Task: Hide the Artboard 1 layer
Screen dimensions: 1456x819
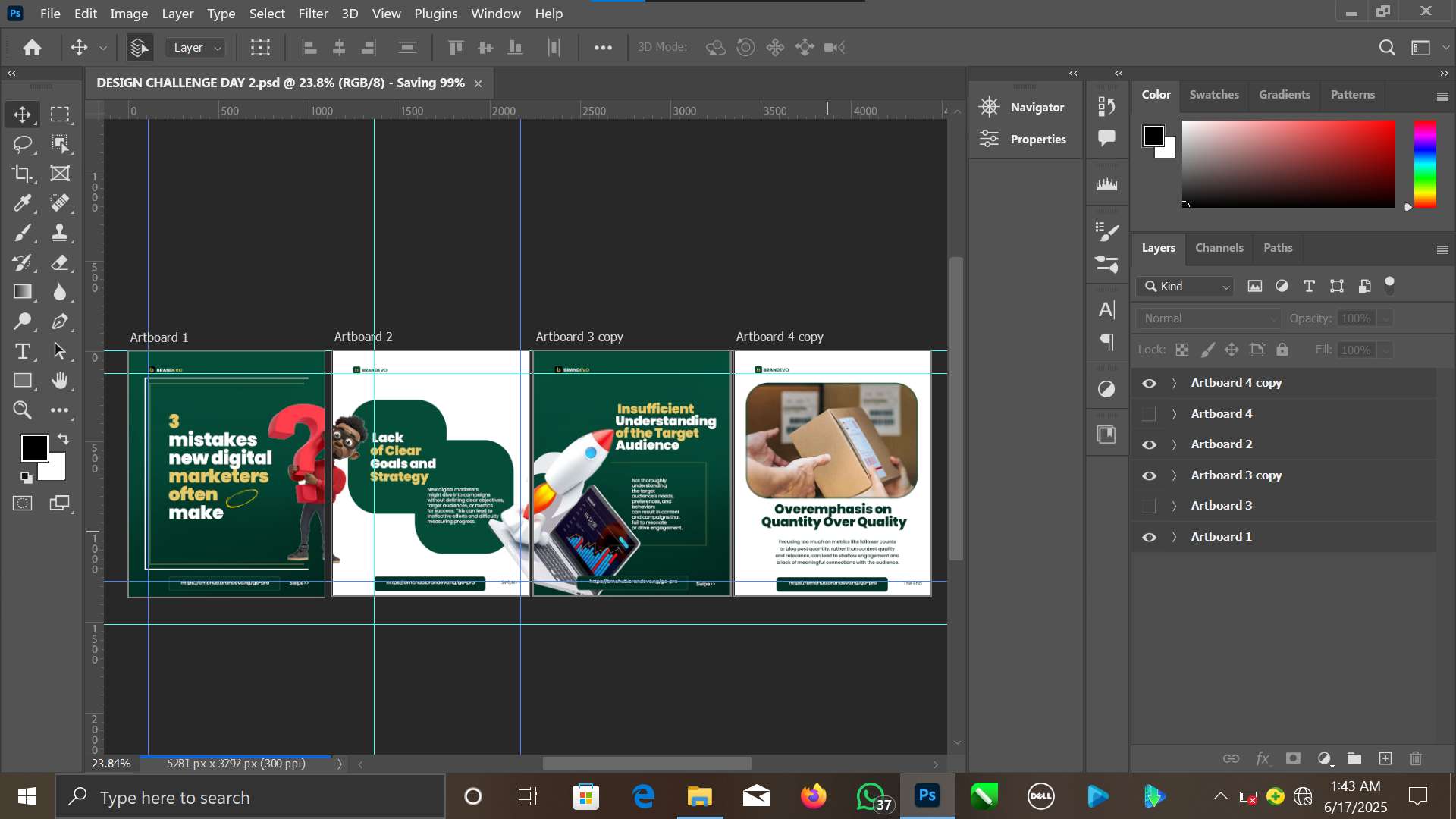Action: pyautogui.click(x=1149, y=537)
